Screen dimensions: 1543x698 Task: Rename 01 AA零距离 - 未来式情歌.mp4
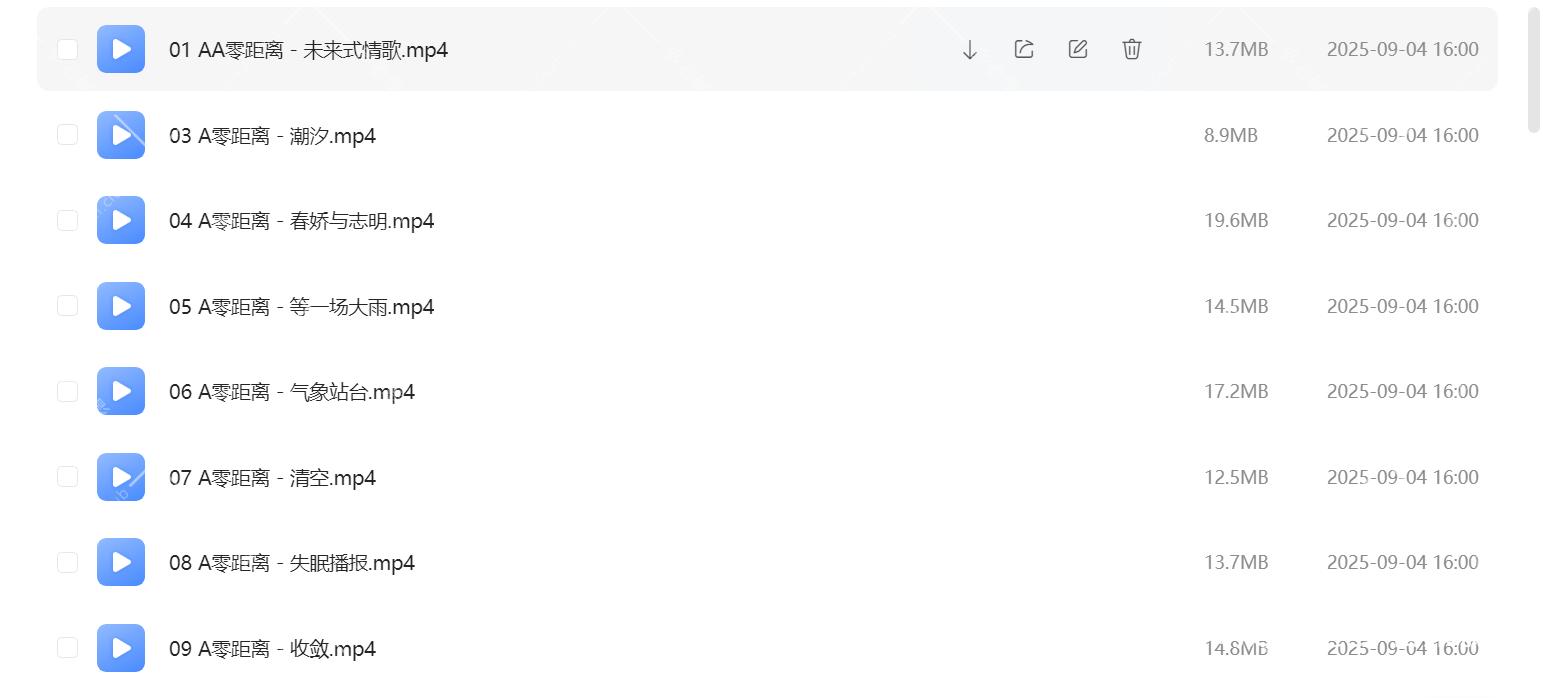coord(1077,48)
